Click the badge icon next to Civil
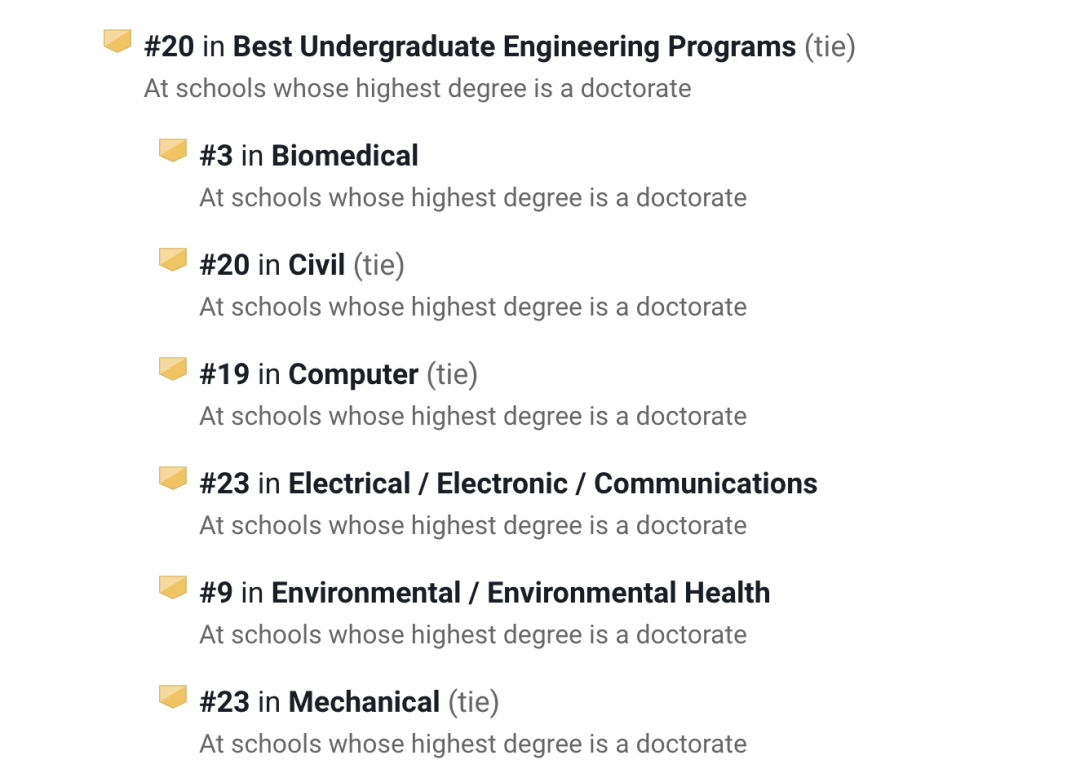The height and width of the screenshot is (773, 1080). click(173, 260)
